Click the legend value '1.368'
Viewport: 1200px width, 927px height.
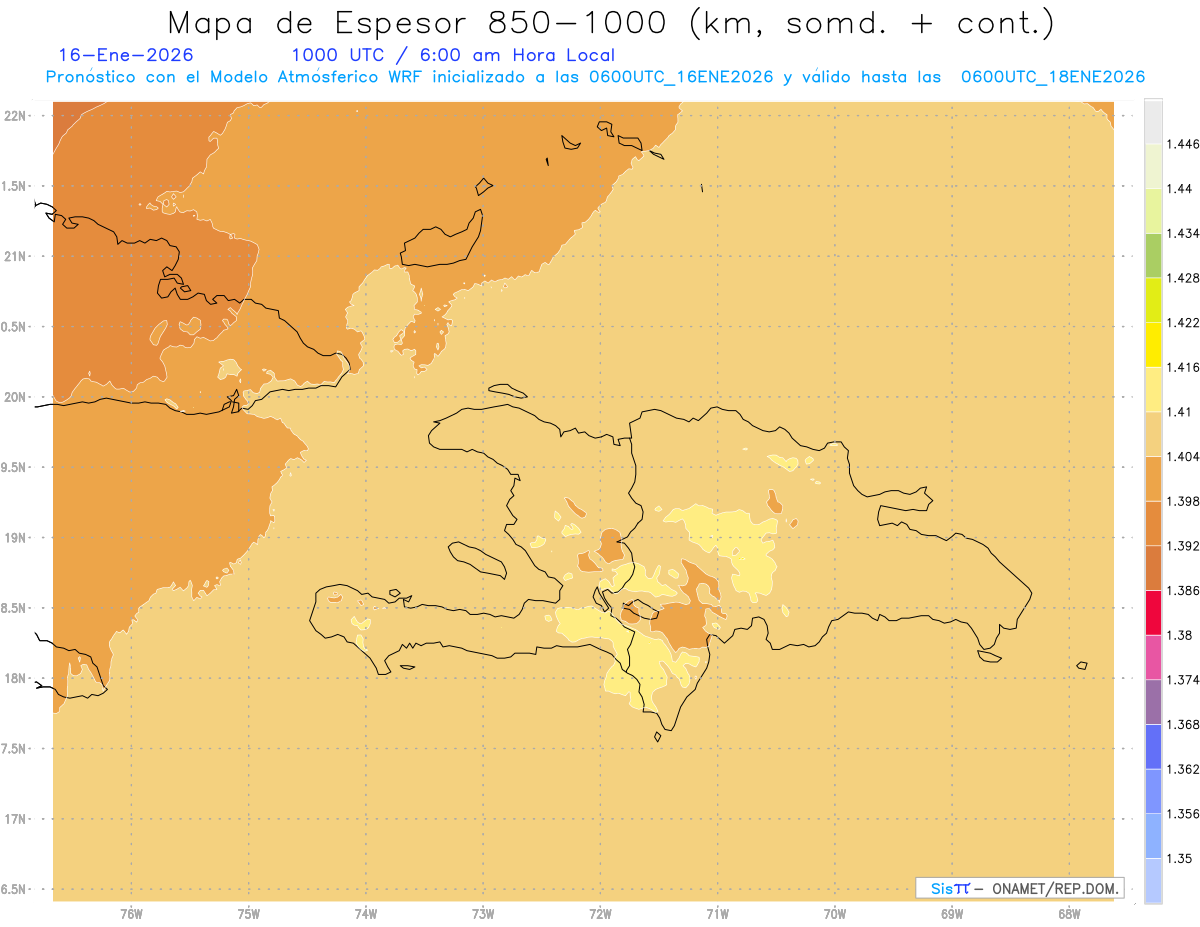pyautogui.click(x=1184, y=724)
